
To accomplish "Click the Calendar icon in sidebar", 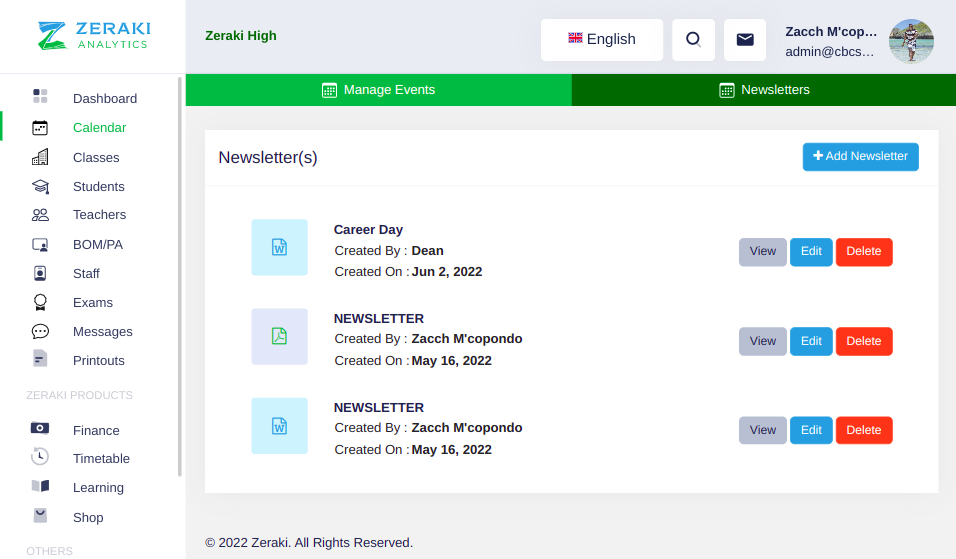I will coord(40,127).
